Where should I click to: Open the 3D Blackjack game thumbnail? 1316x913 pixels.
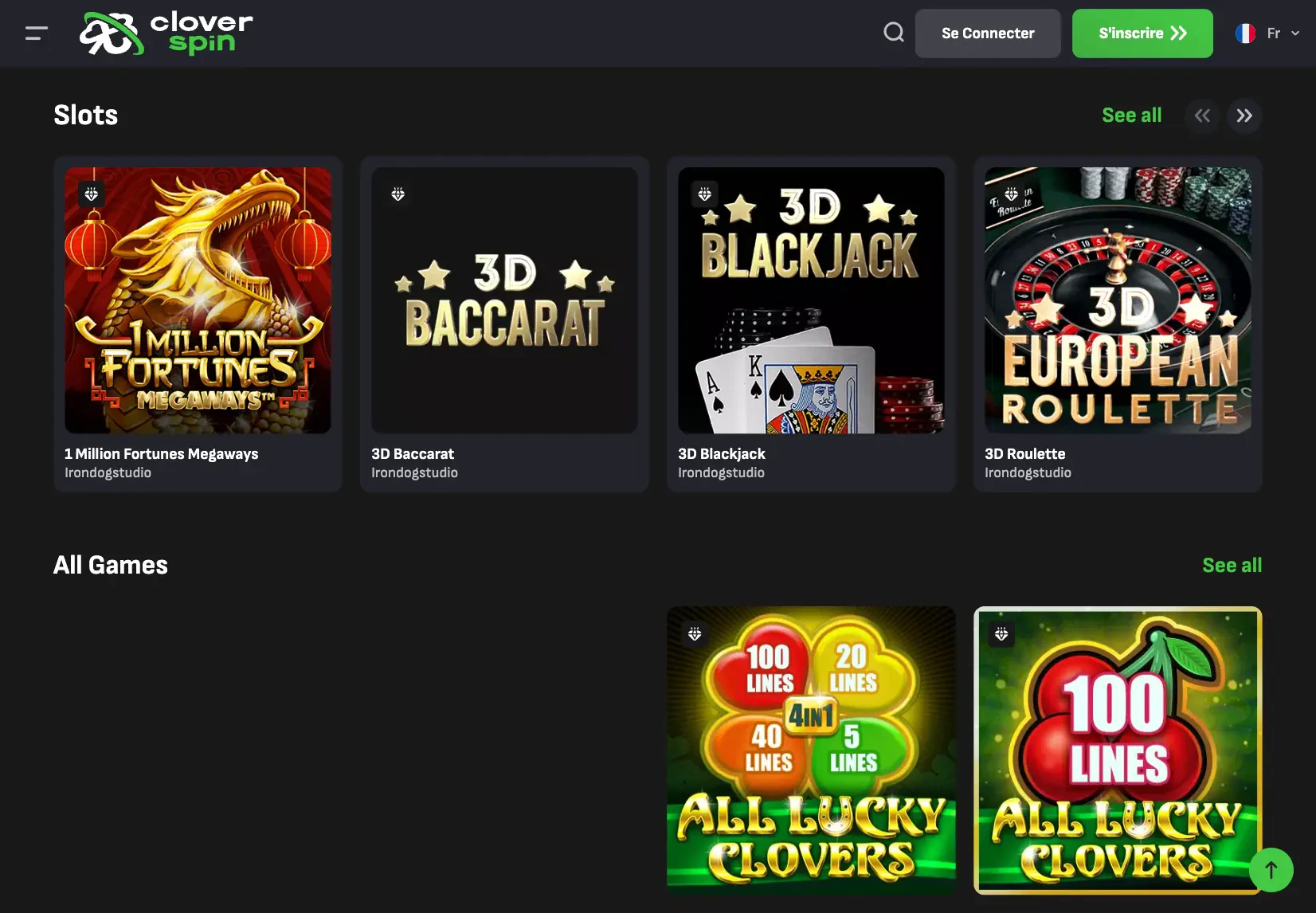pos(811,300)
